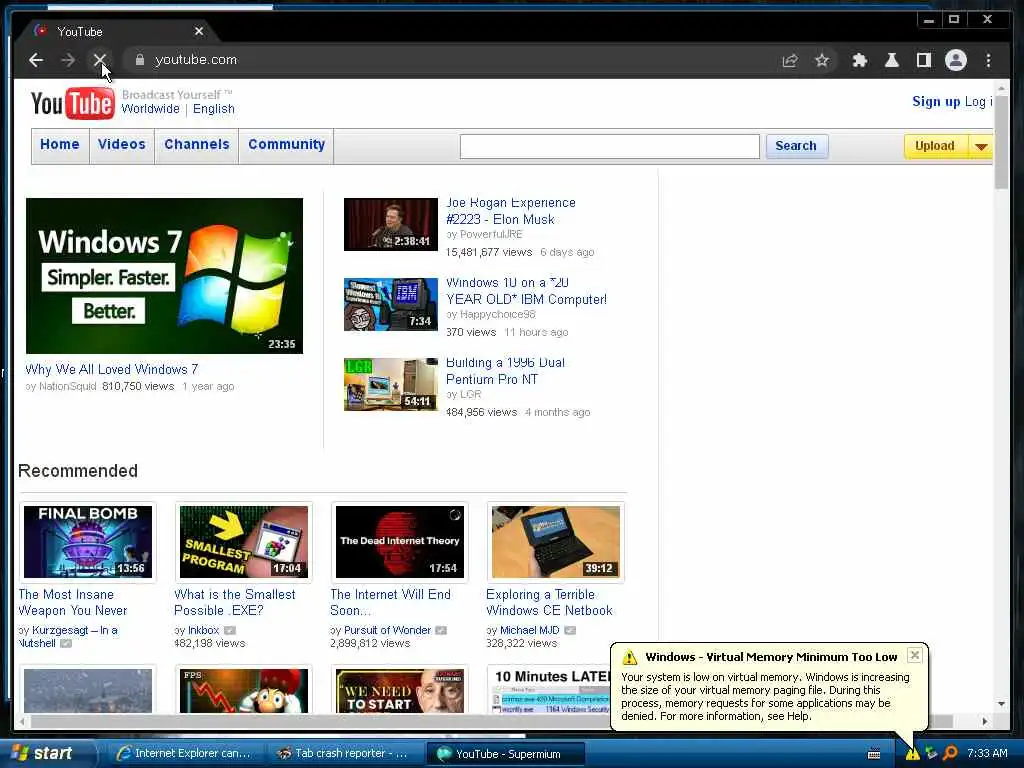1024x768 pixels.
Task: Click What is the Smallest Possible .EXE title
Action: 234,603
